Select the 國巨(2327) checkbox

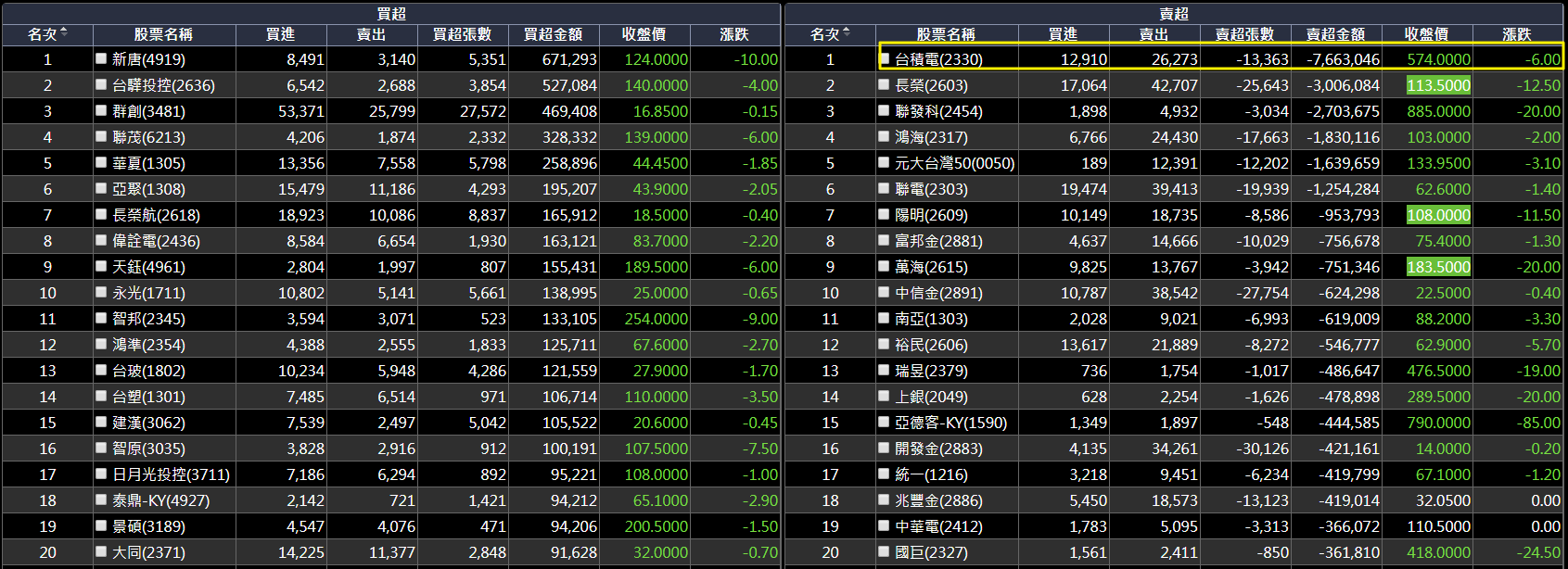(884, 551)
